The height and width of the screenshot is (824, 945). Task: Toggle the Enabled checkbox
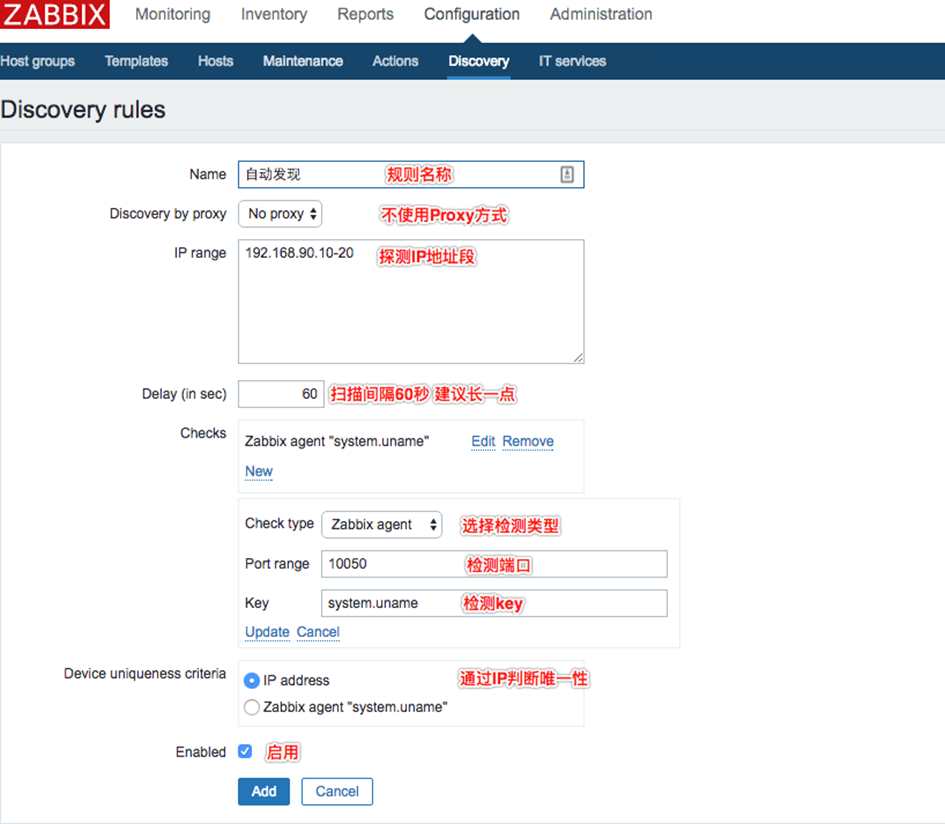245,751
